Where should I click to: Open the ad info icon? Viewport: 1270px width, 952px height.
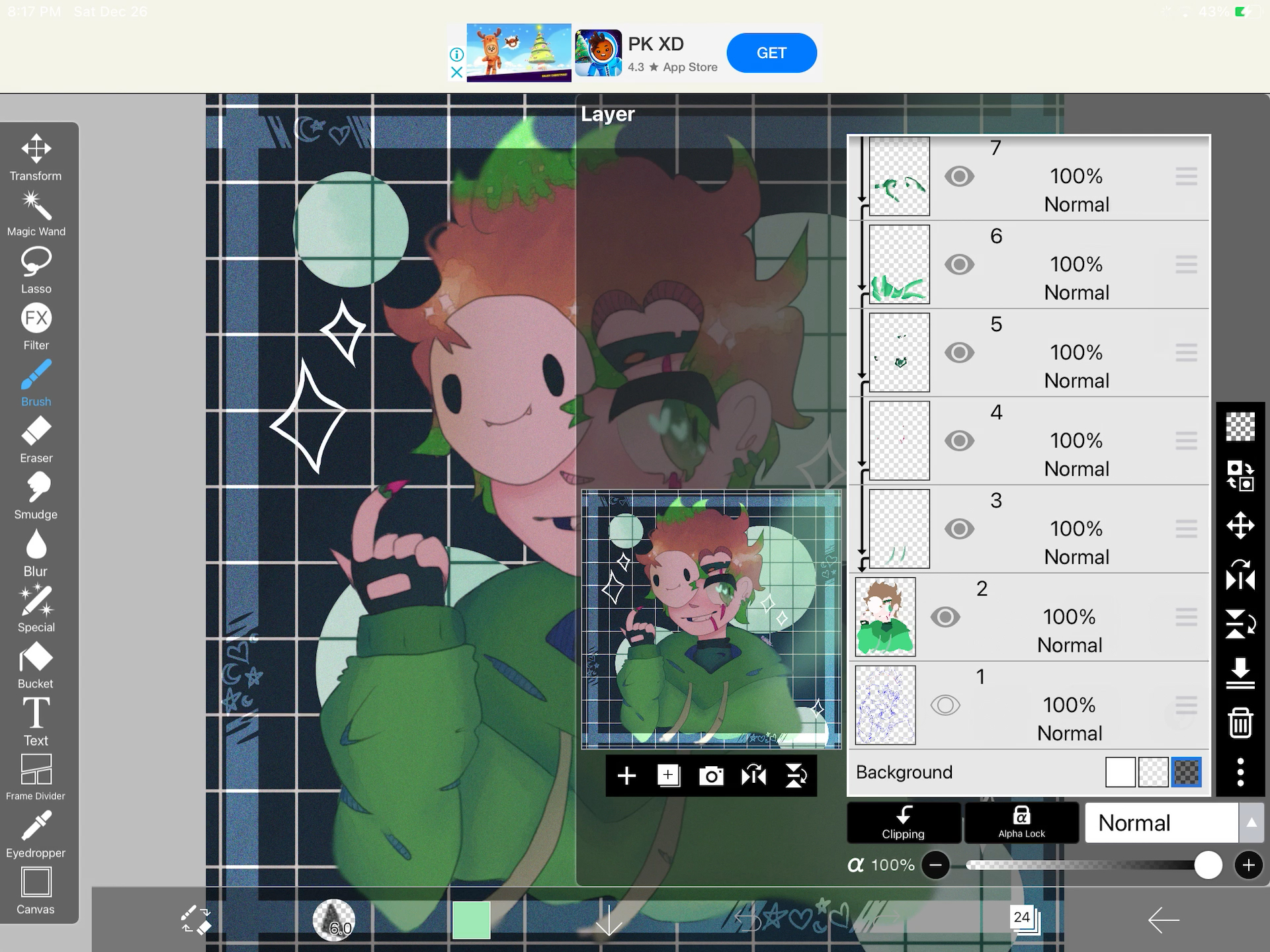point(456,54)
